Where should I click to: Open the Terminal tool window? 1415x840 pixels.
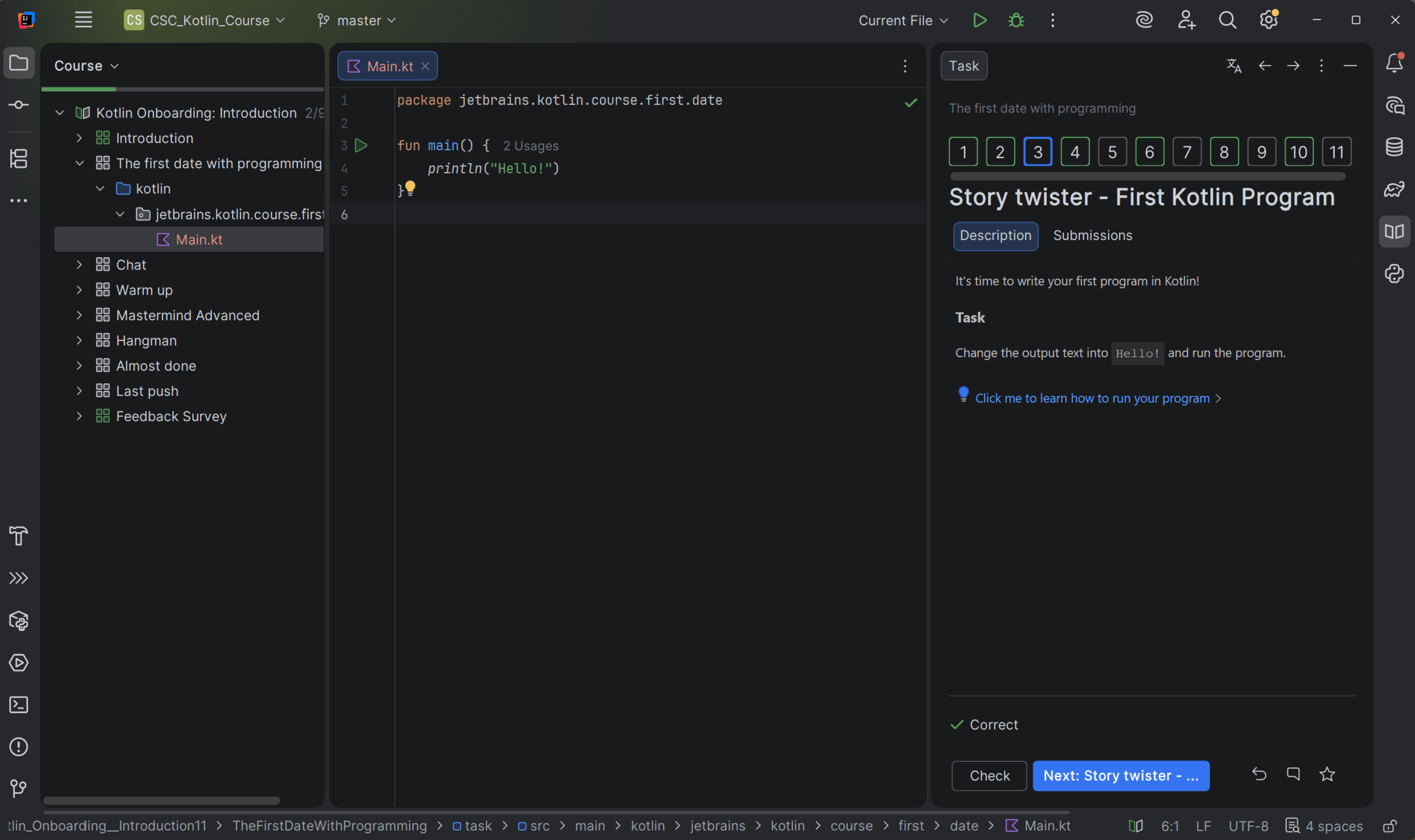19,704
